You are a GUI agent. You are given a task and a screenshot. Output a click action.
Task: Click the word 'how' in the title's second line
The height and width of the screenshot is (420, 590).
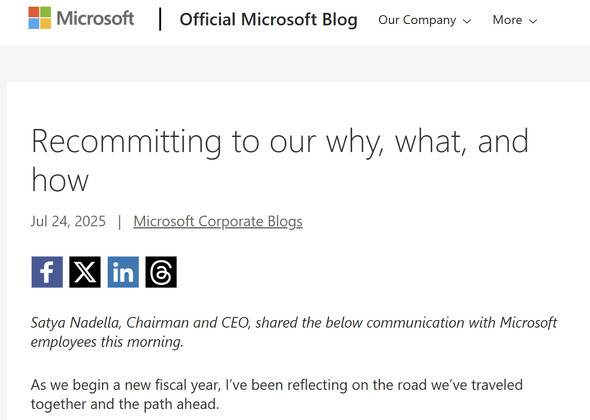[60, 180]
